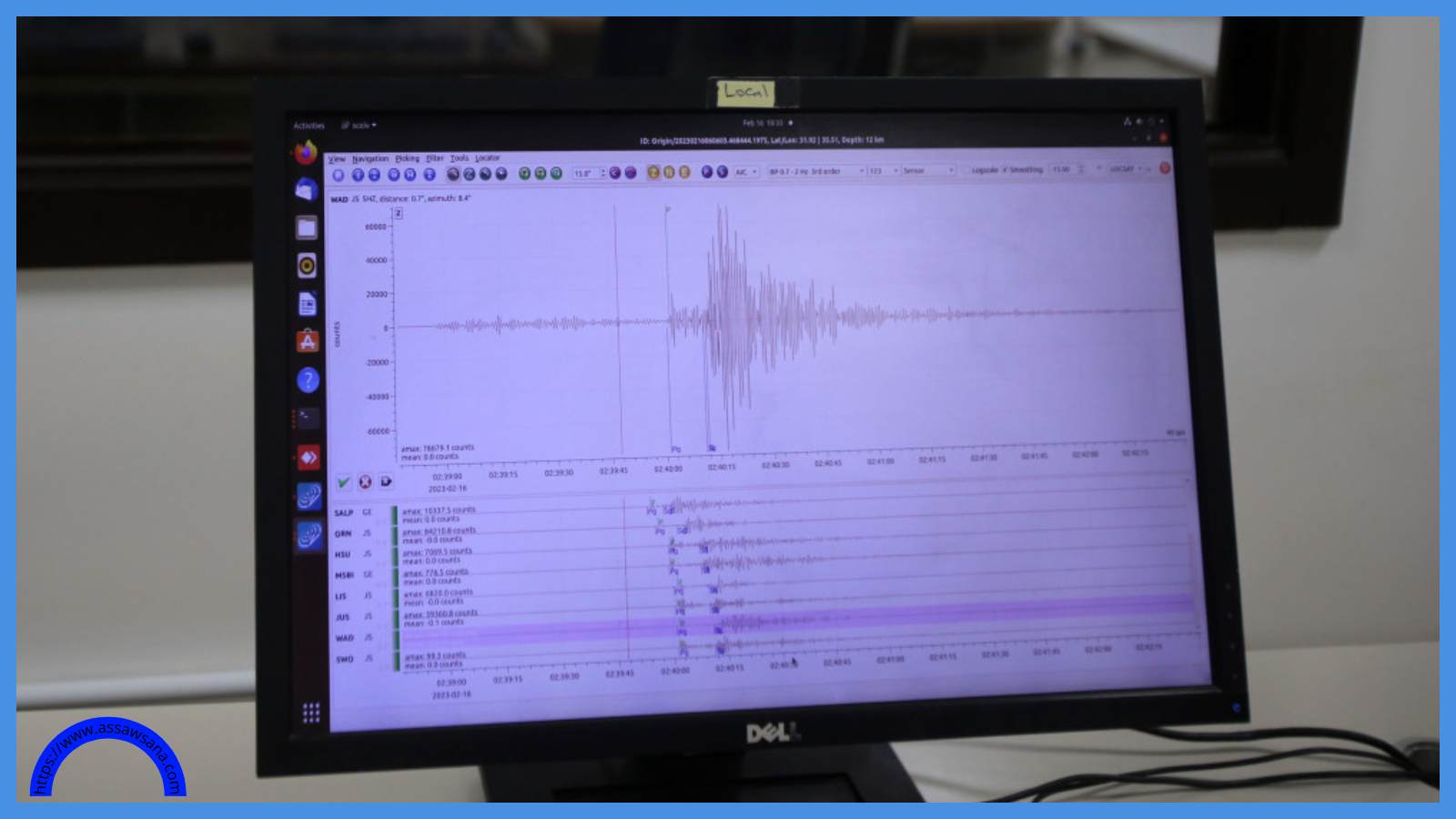Open Firefox from the Ubuntu dock

point(306,151)
